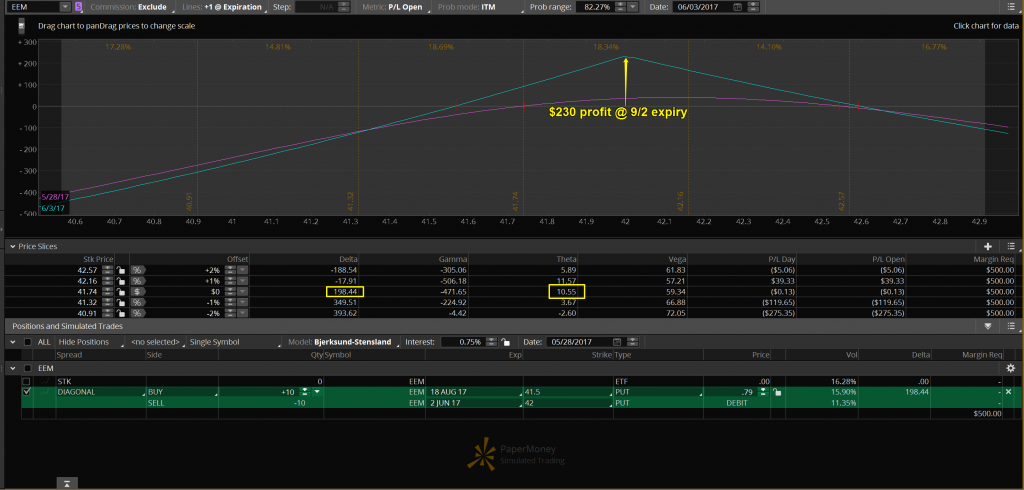The width and height of the screenshot is (1024, 490).
Task: Adjust Prob range 82.27% stepper
Action: pyautogui.click(x=621, y=7)
